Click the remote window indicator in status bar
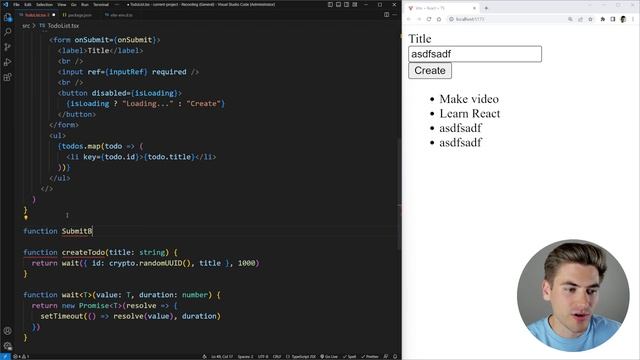This screenshot has width=640, height=360. click(x=5, y=356)
